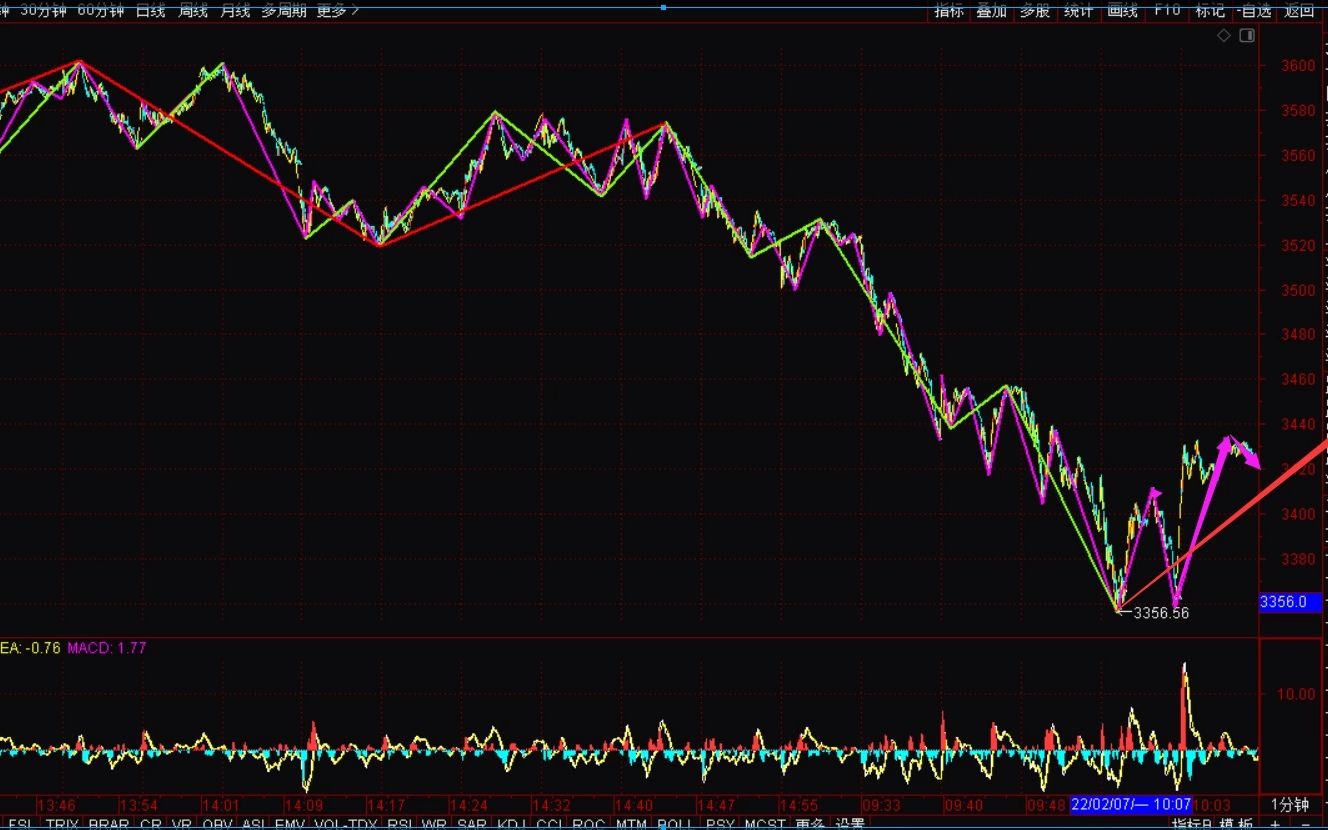1328x830 pixels.
Task: Select the SAR indicator tab
Action: (x=472, y=824)
